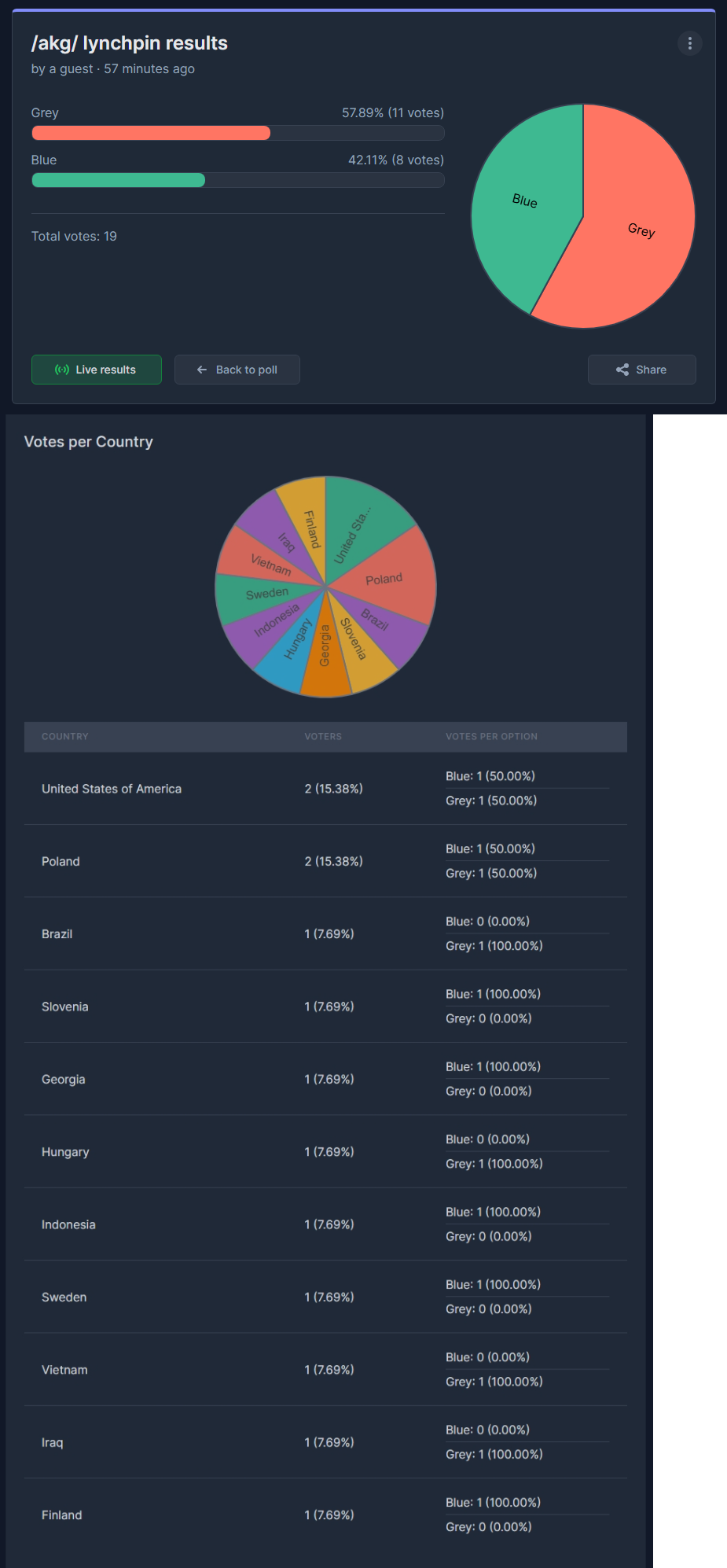Select the Vietnam country name in table
Image resolution: width=727 pixels, height=1568 pixels.
click(64, 1370)
